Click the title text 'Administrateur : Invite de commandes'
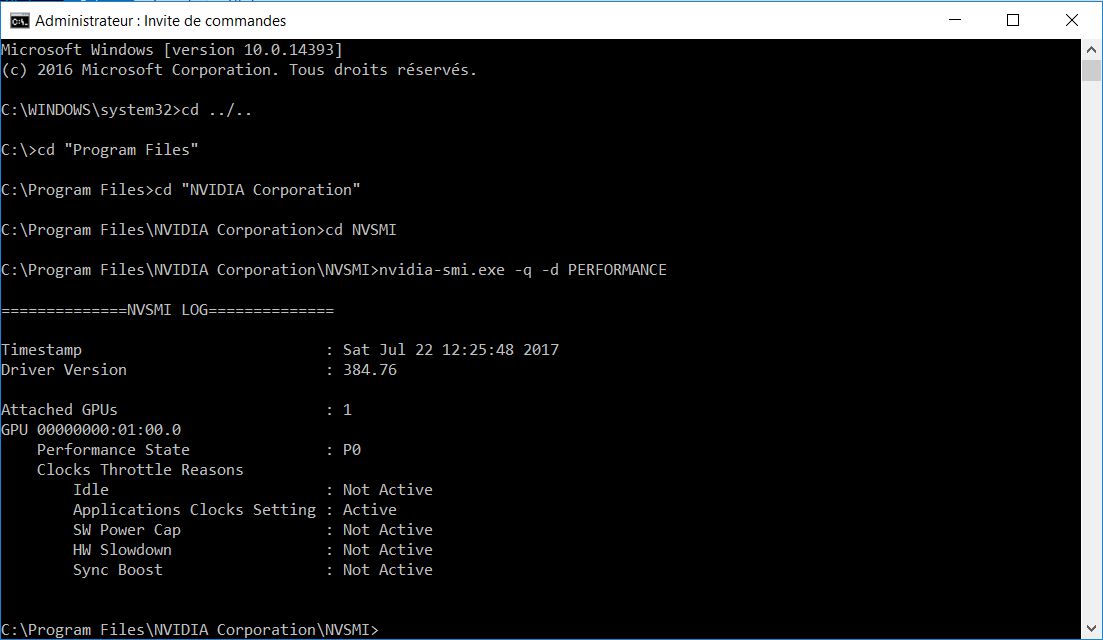 (x=160, y=20)
